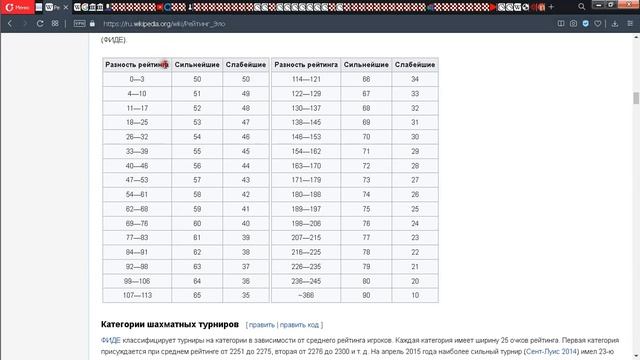Click the '90' value in Сильнейшие column
This screenshot has height=360, width=640.
pyautogui.click(x=366, y=295)
